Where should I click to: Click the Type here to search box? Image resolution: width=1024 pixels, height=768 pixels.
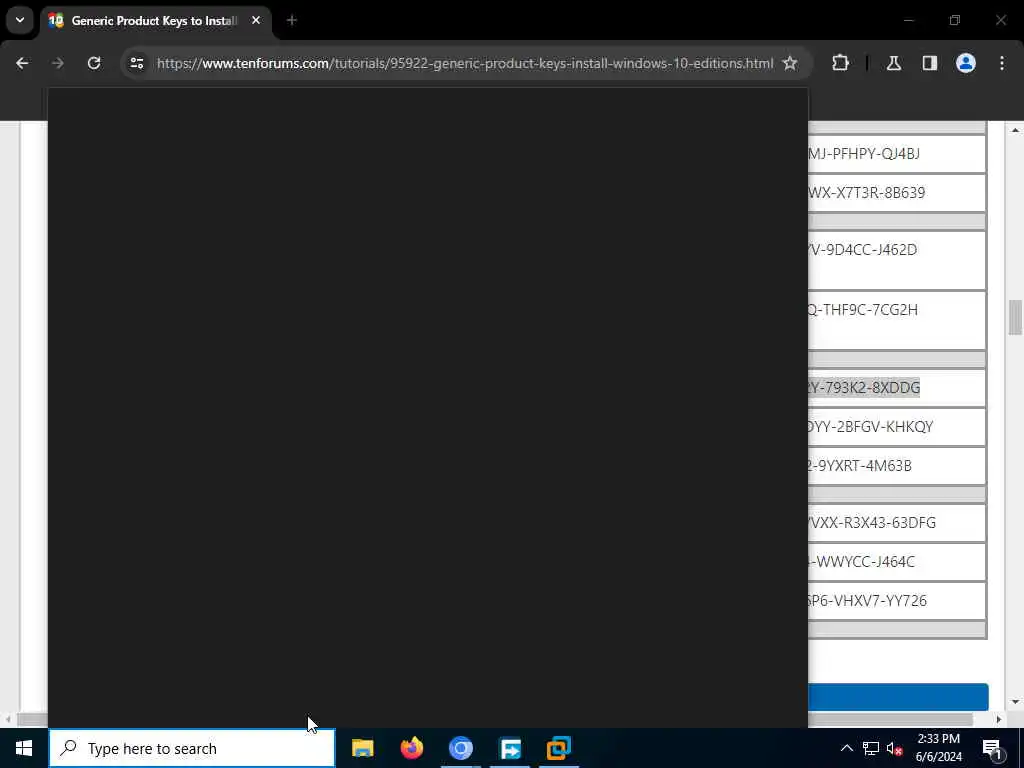coord(192,748)
